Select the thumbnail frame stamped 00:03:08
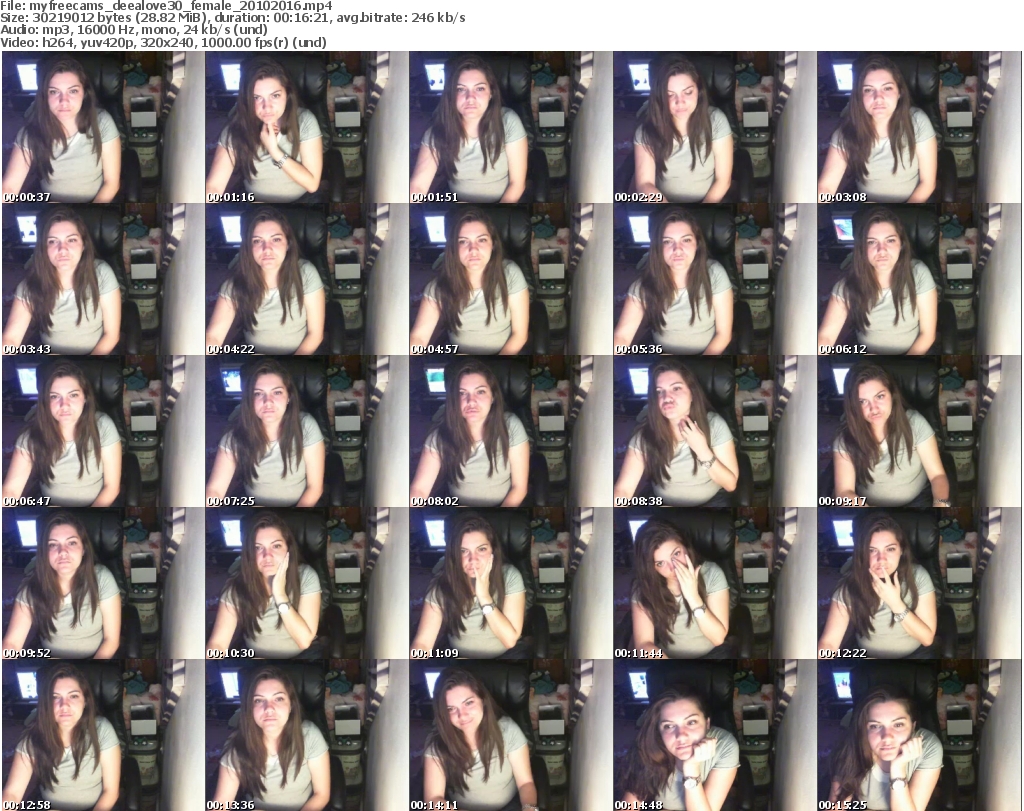Viewport: 1024px width, 811px height. coord(919,127)
